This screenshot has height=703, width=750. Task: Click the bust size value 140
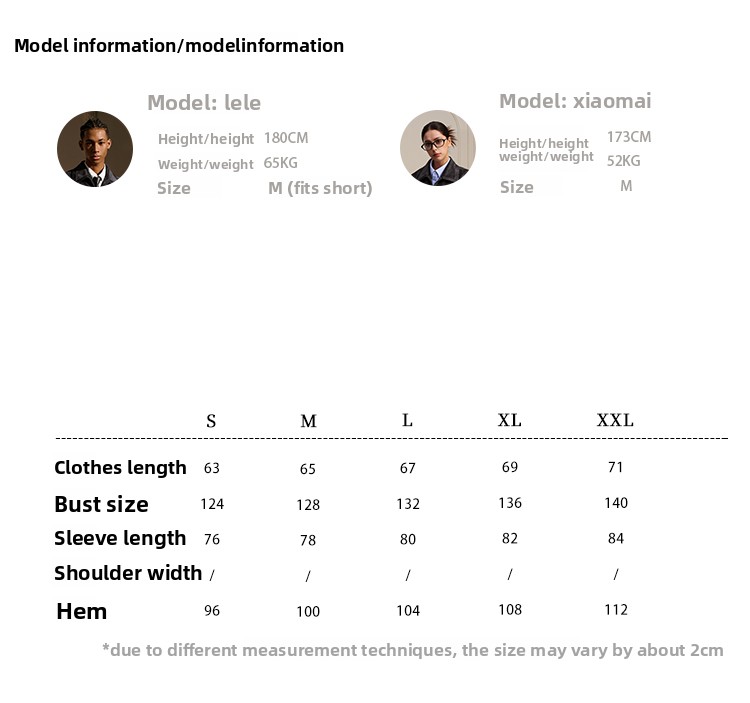[616, 503]
